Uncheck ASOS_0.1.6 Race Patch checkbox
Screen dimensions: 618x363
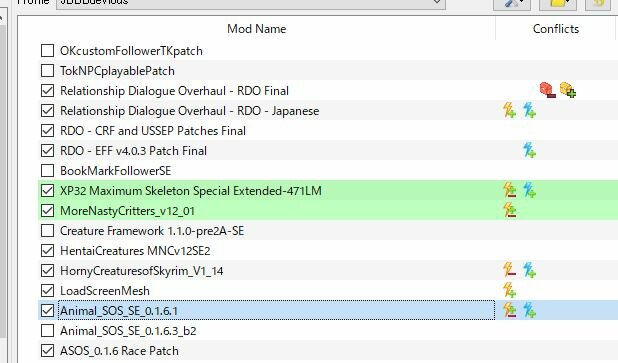point(47,350)
